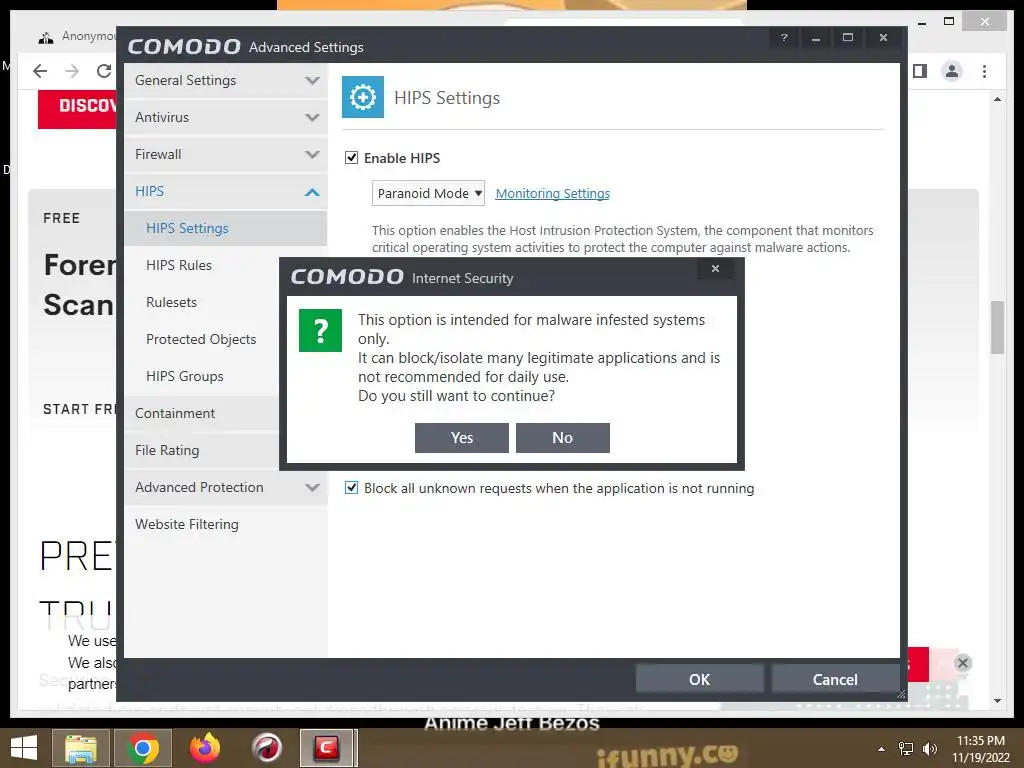The width and height of the screenshot is (1024, 768).
Task: Expand Advanced Protection section
Action: tap(226, 487)
